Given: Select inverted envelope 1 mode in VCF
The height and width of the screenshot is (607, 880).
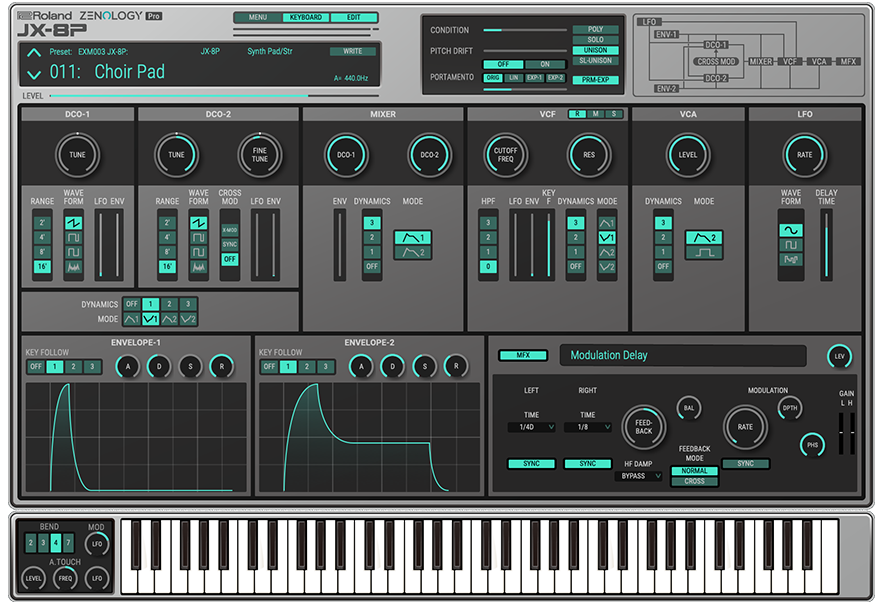Looking at the screenshot, I should tap(607, 238).
